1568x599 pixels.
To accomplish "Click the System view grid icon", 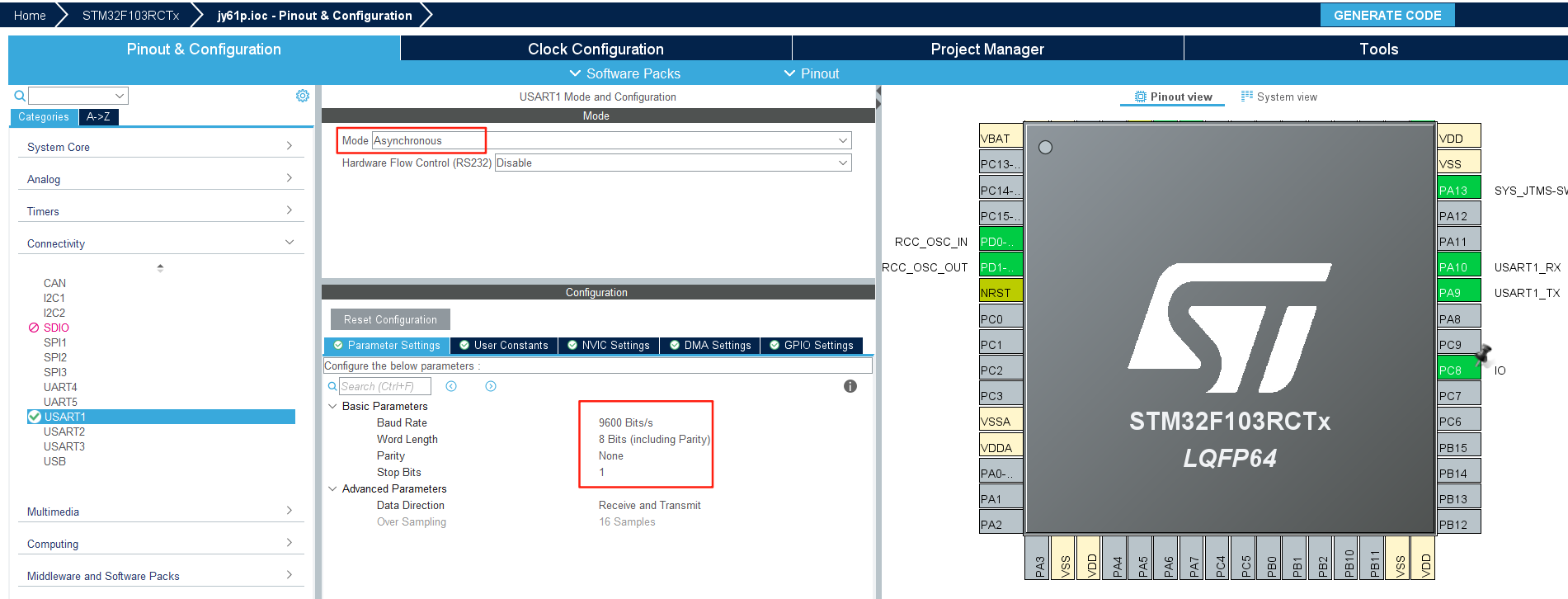I will pyautogui.click(x=1247, y=97).
